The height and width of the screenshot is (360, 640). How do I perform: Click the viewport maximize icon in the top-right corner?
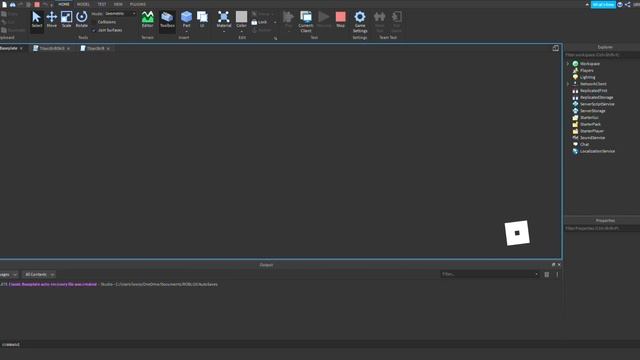(x=556, y=48)
